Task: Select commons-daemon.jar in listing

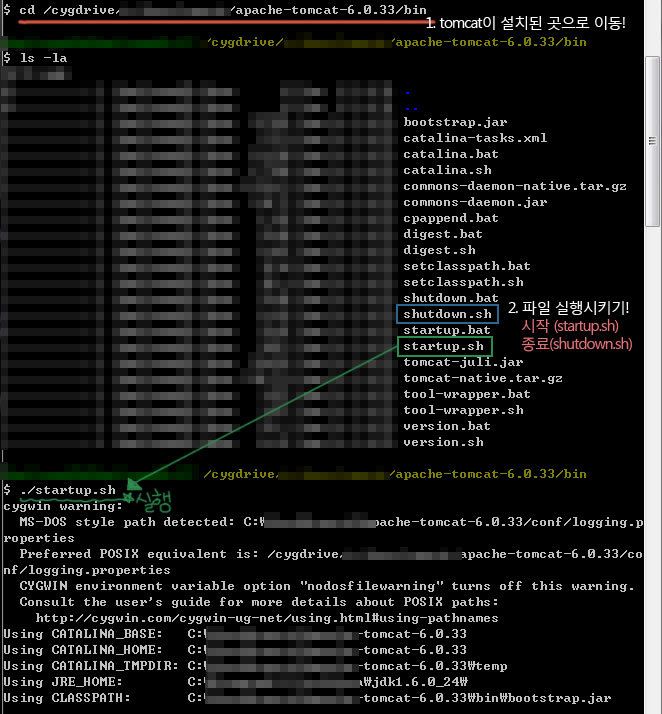Action: pyautogui.click(x=475, y=202)
